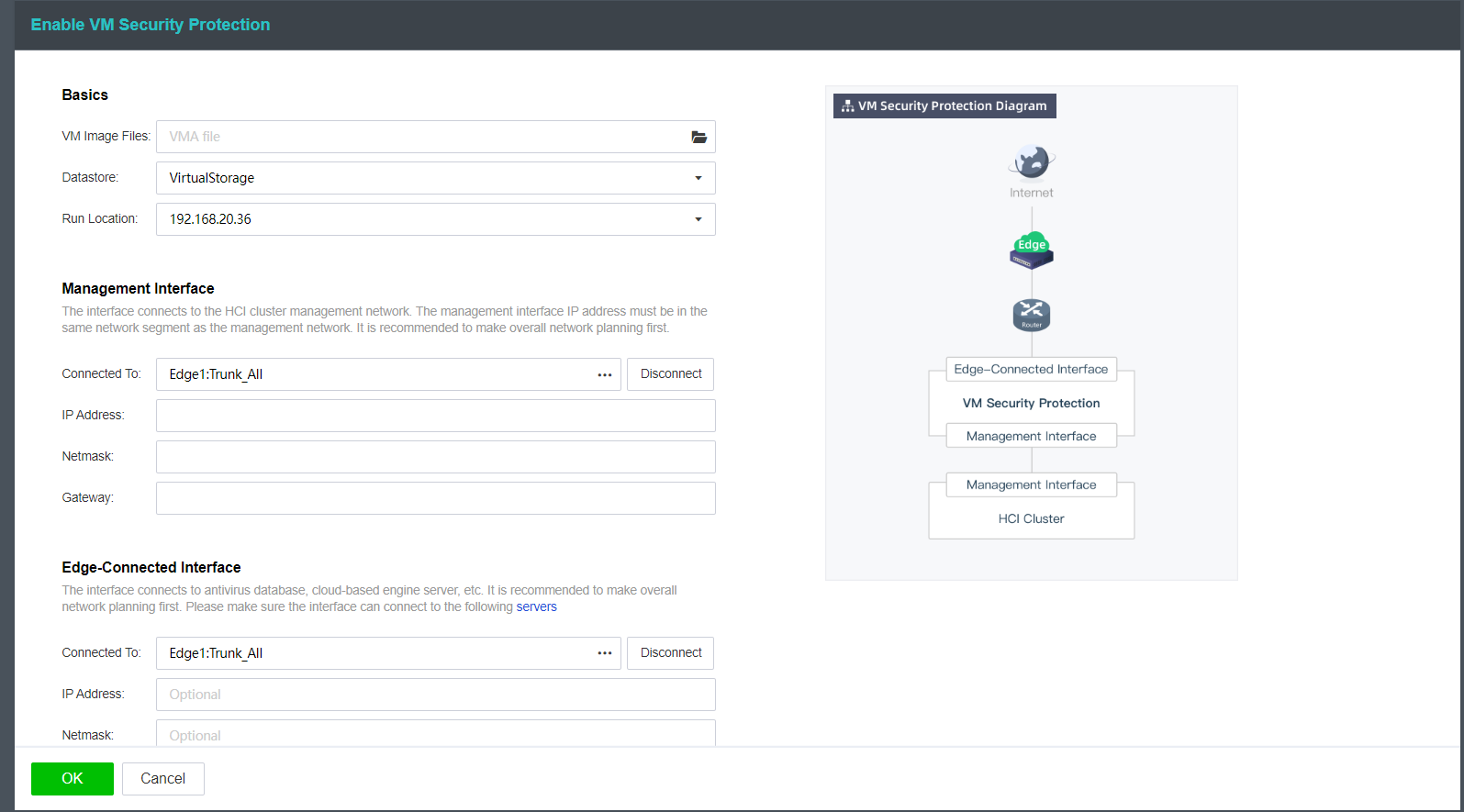This screenshot has width=1464, height=812.
Task: Click the folder browse icon for VM Image Files
Action: pos(698,137)
